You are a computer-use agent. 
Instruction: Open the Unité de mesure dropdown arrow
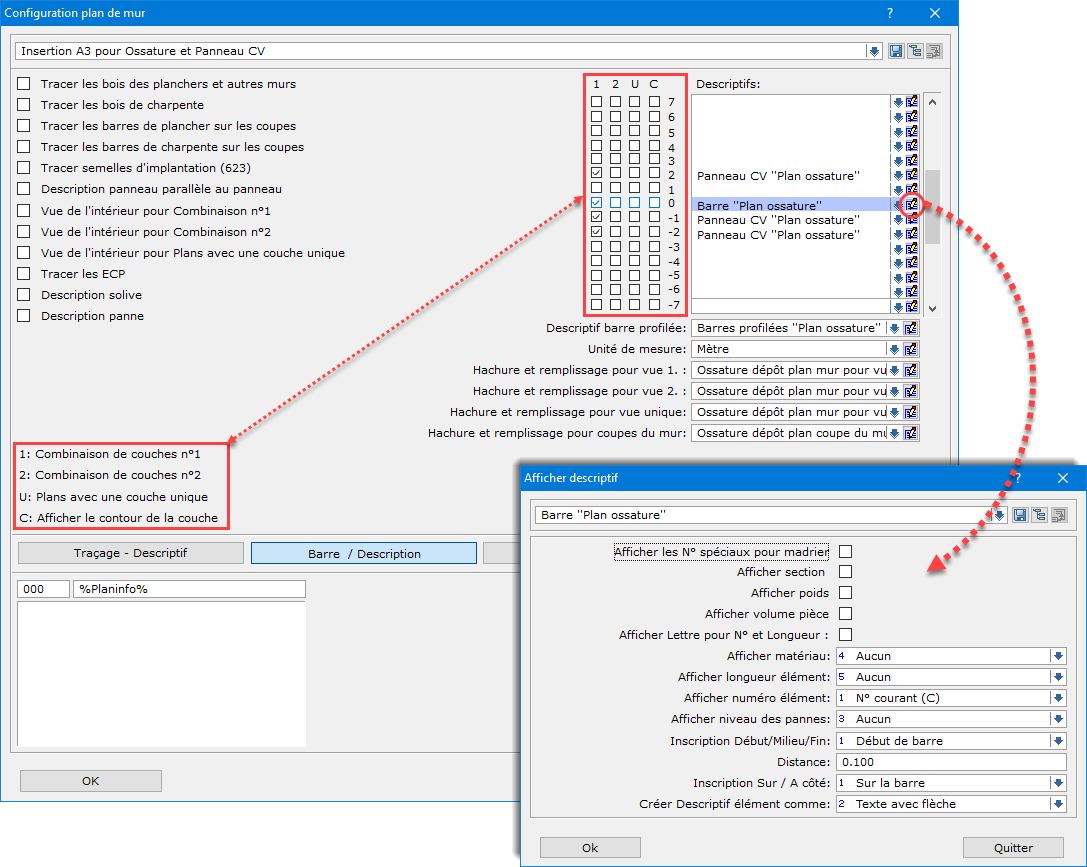click(895, 349)
